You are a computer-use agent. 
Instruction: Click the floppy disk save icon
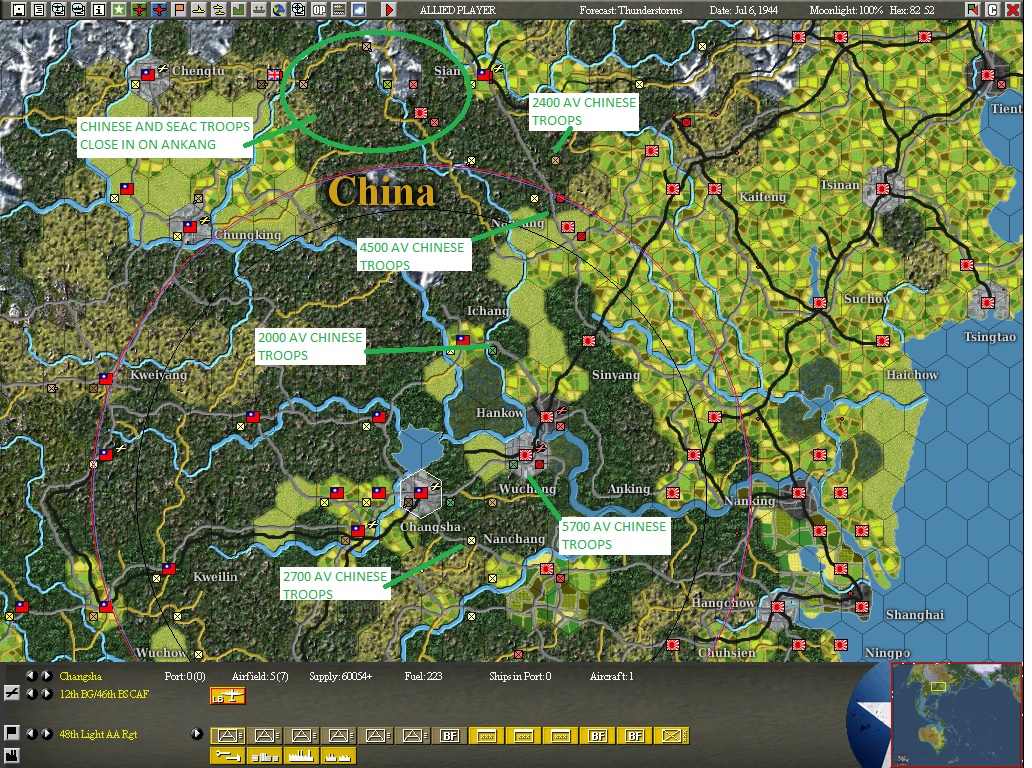pyautogui.click(x=18, y=10)
